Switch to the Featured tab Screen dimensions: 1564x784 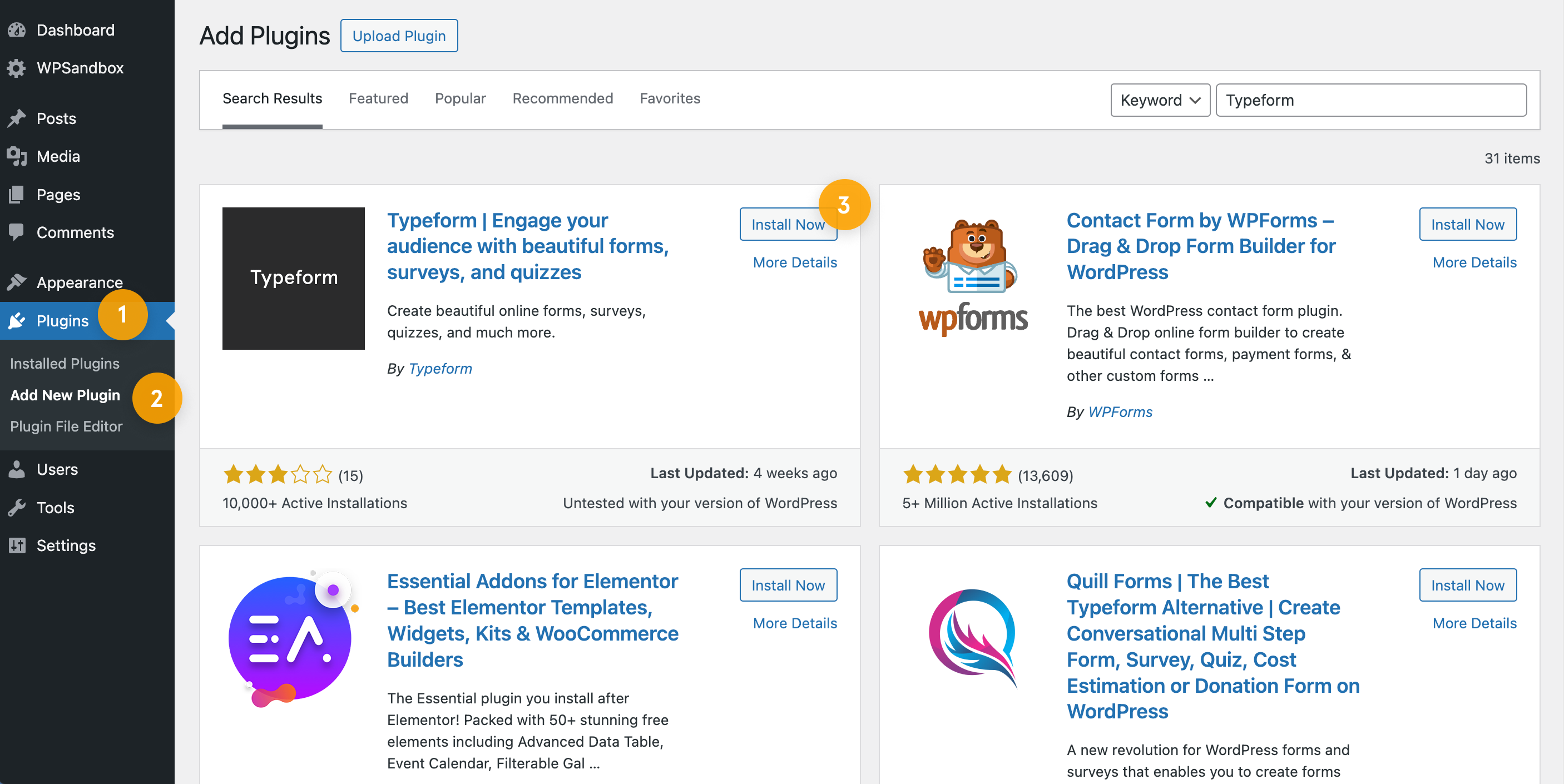[x=378, y=98]
